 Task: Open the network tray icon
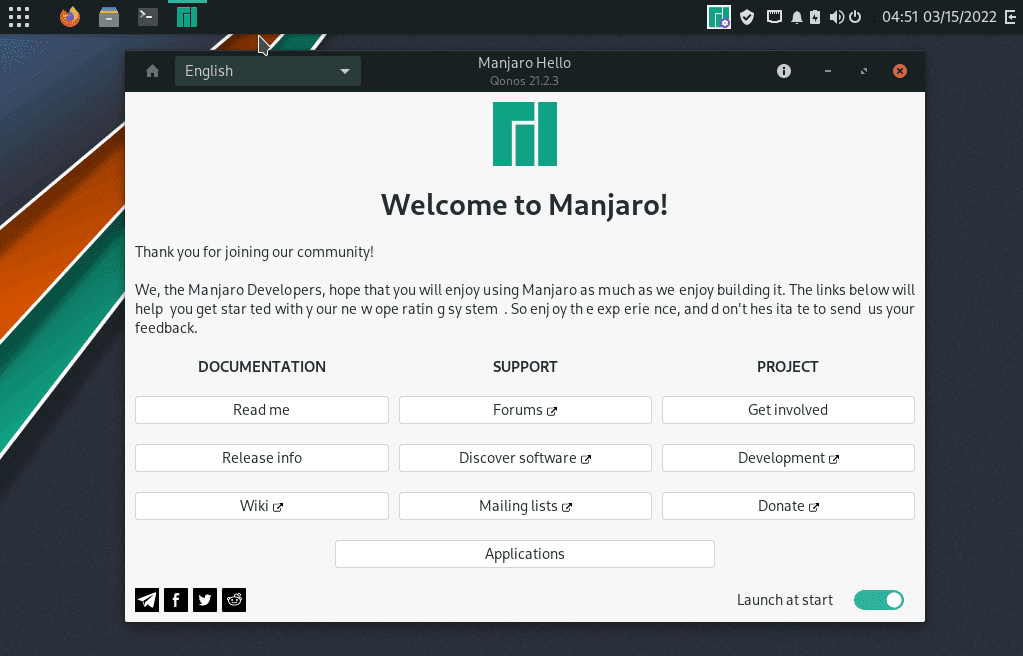(x=774, y=17)
